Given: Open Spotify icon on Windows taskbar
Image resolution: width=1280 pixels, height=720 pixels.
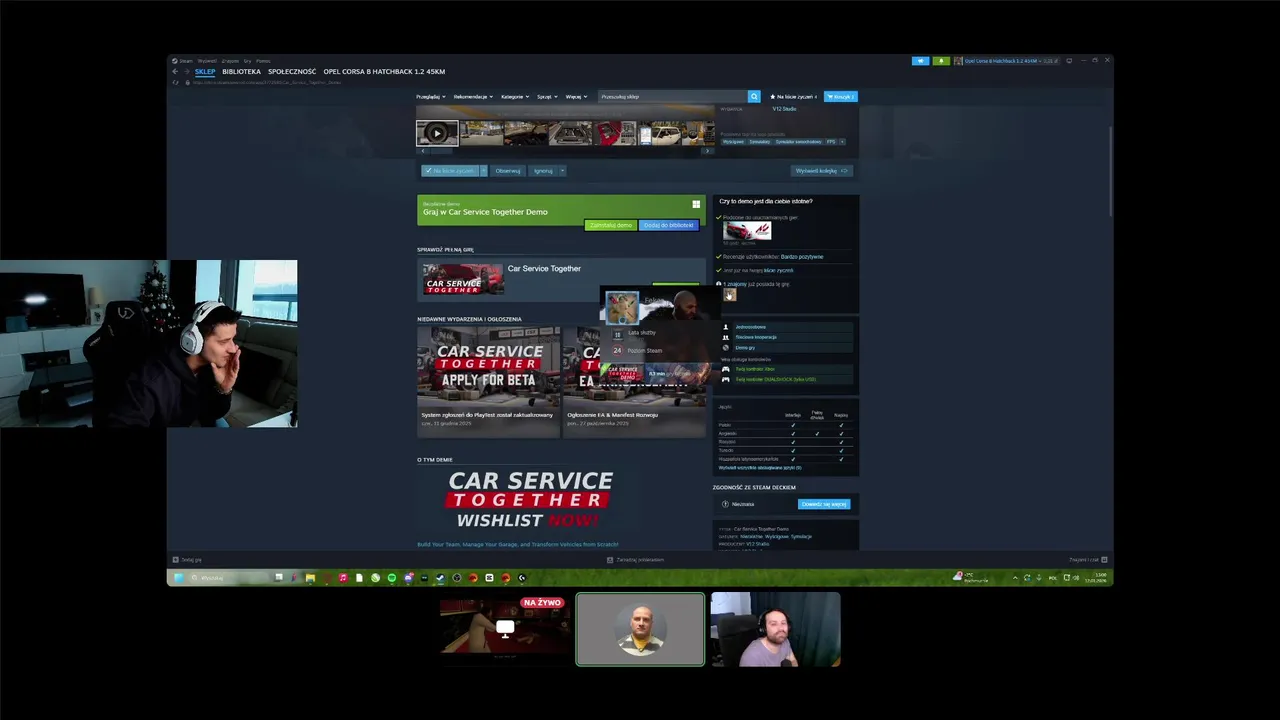Looking at the screenshot, I should pos(391,578).
